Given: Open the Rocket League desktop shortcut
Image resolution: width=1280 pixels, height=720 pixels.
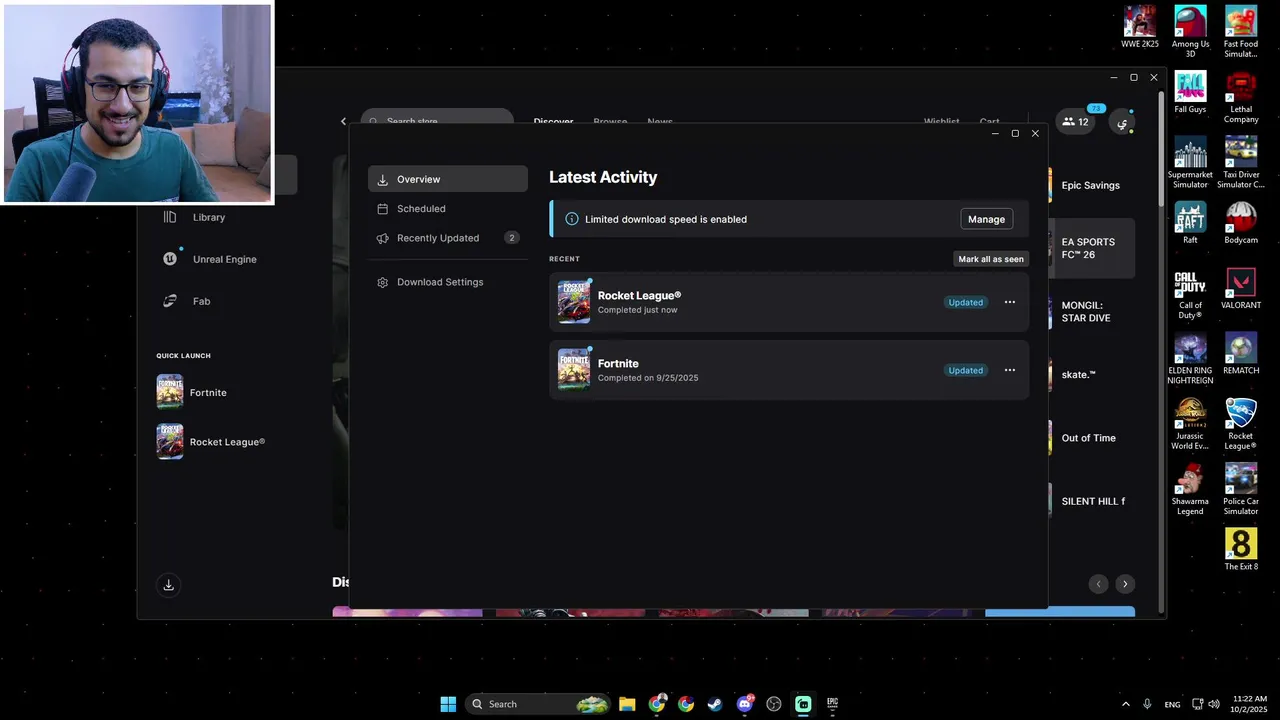Looking at the screenshot, I should coord(1241,424).
